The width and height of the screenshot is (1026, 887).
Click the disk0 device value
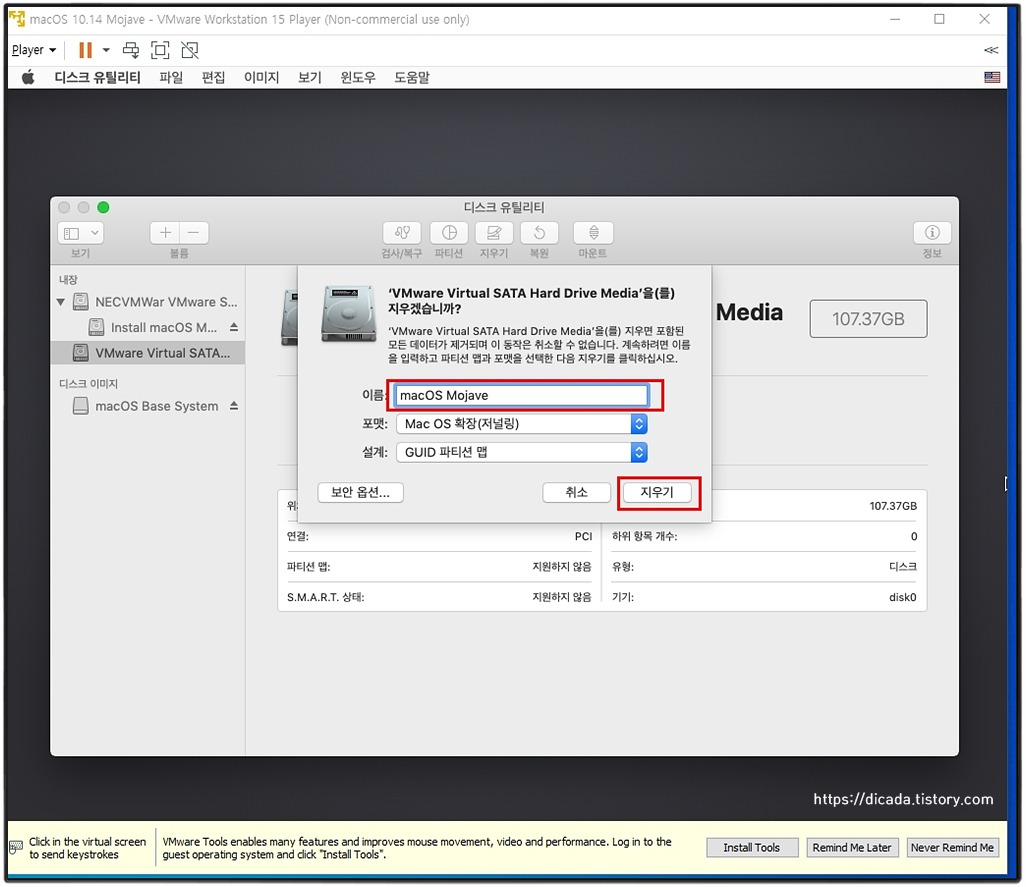click(903, 597)
